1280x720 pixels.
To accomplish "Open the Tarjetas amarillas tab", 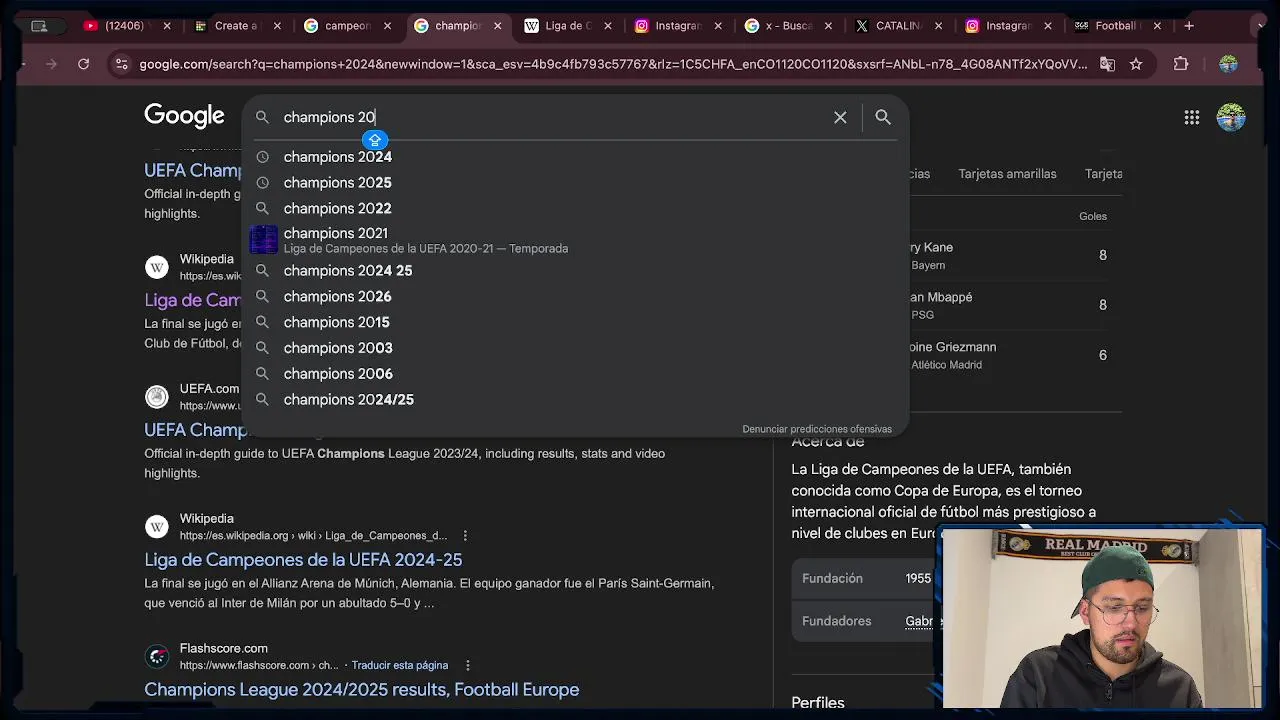I will (1007, 174).
